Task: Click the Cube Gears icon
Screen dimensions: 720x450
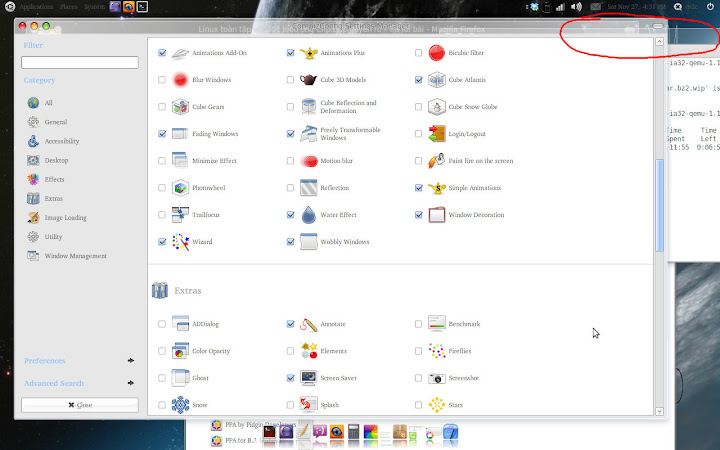Action: (180, 107)
